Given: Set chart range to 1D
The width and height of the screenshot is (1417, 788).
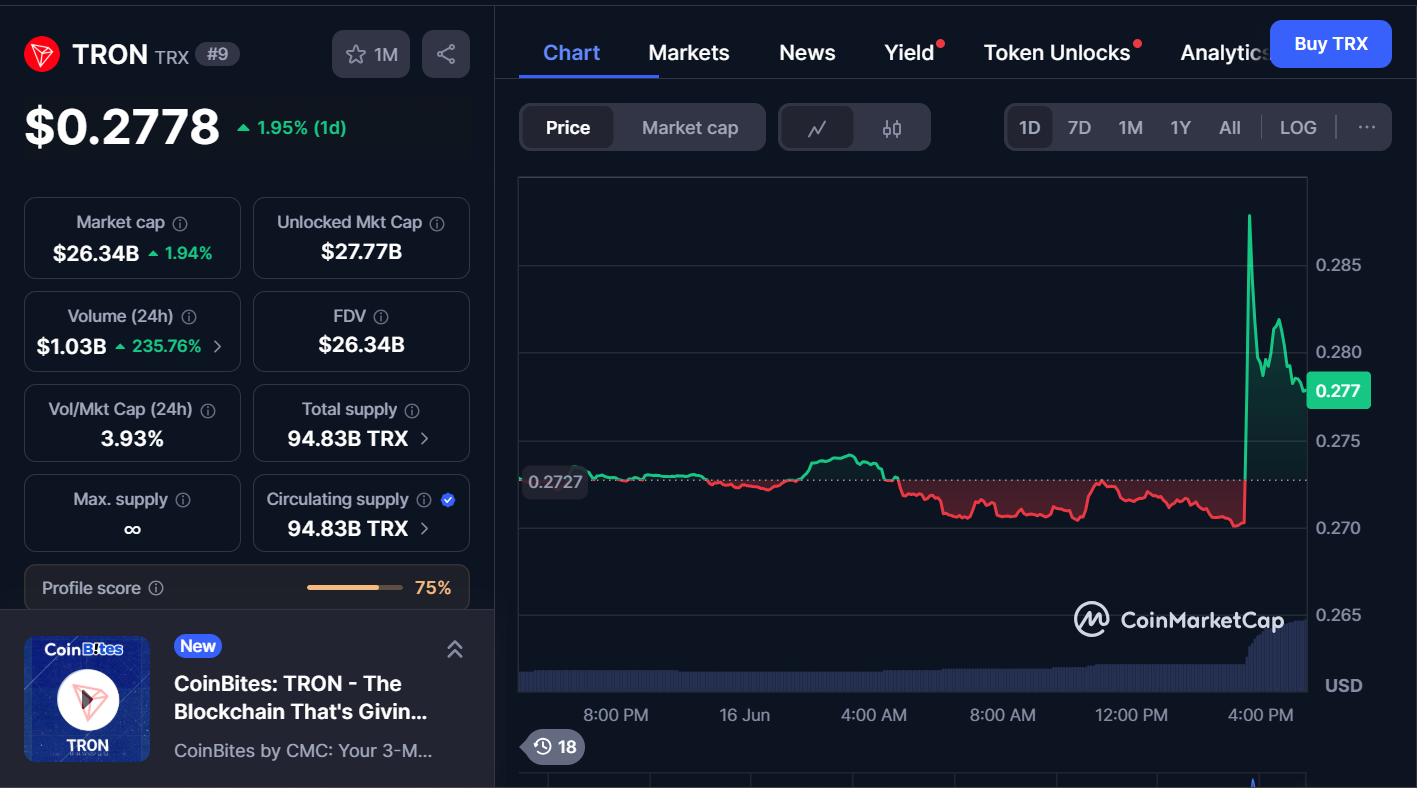Looking at the screenshot, I should pyautogui.click(x=1030, y=128).
